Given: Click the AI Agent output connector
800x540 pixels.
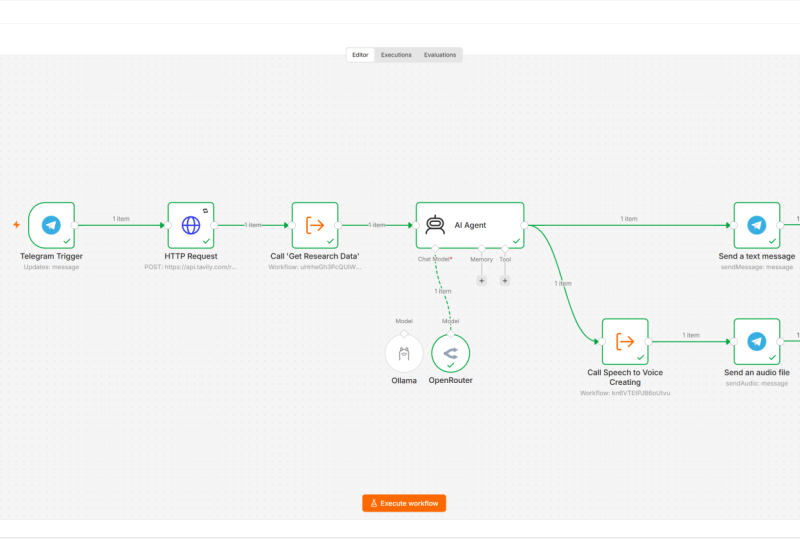Looking at the screenshot, I should [524, 225].
